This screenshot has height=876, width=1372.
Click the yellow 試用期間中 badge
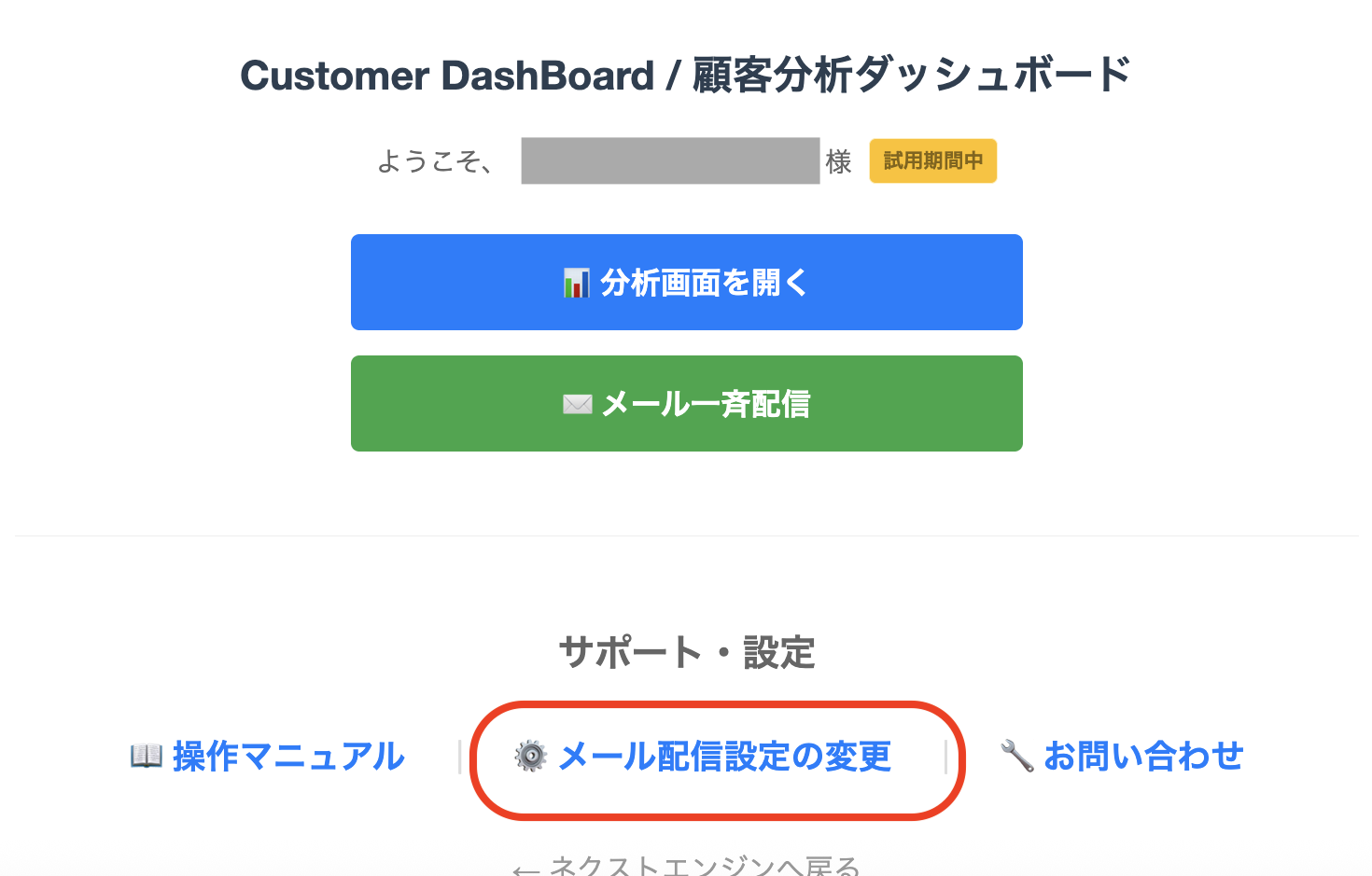pyautogui.click(x=932, y=161)
